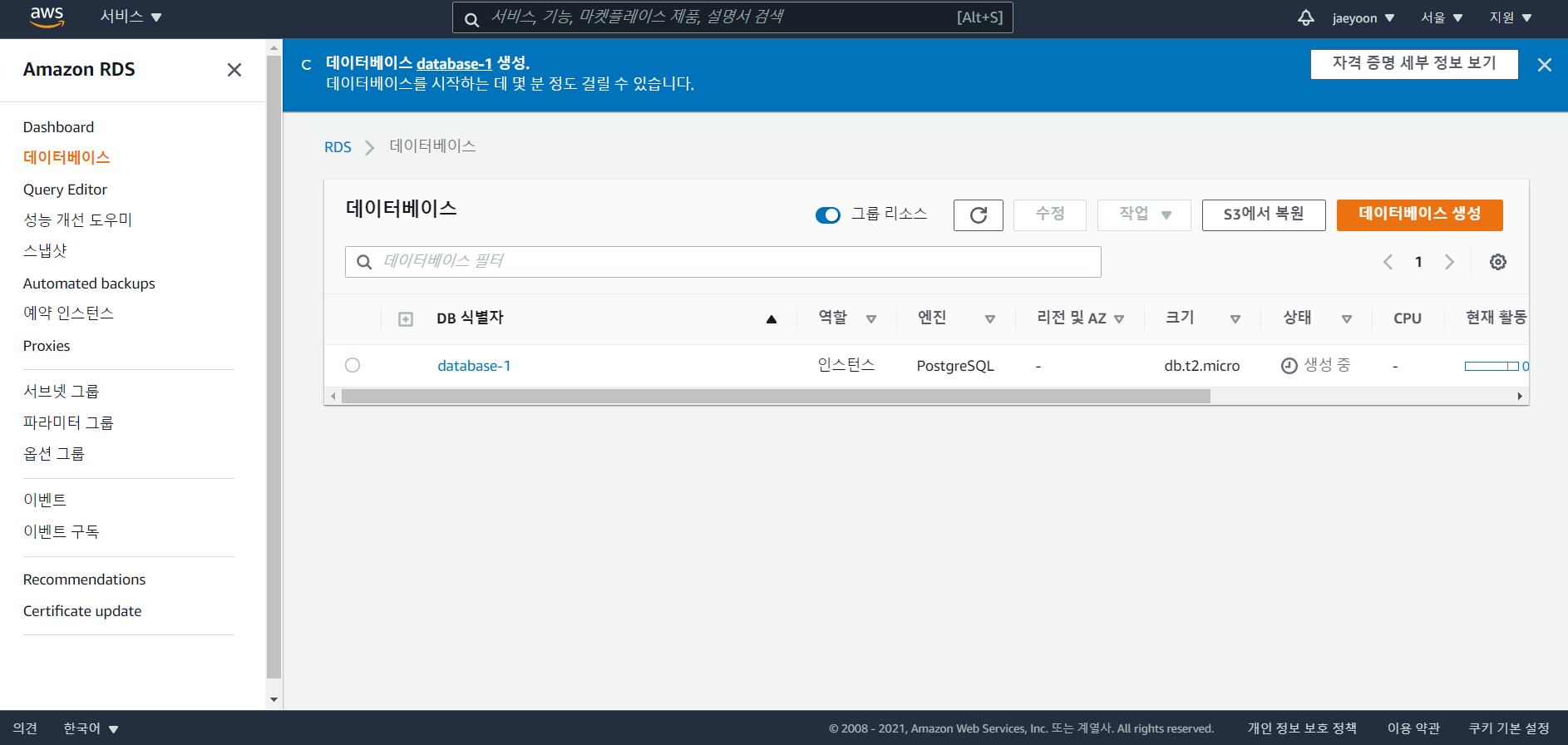Click sidebar scroll down arrow
Viewport: 1568px width, 745px height.
(x=274, y=700)
